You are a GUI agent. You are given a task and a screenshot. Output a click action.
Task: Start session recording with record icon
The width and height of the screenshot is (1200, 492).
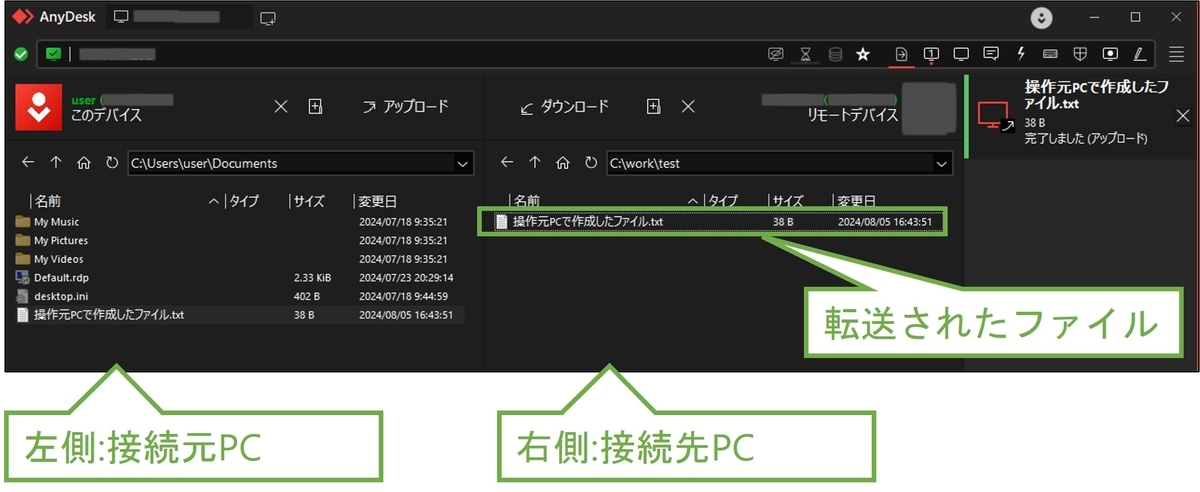[x=1110, y=54]
